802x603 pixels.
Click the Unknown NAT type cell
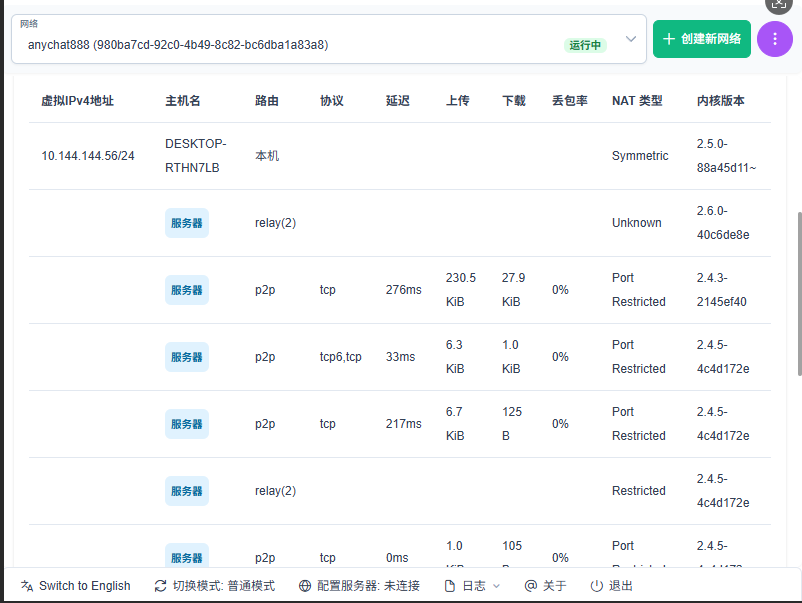coord(637,223)
